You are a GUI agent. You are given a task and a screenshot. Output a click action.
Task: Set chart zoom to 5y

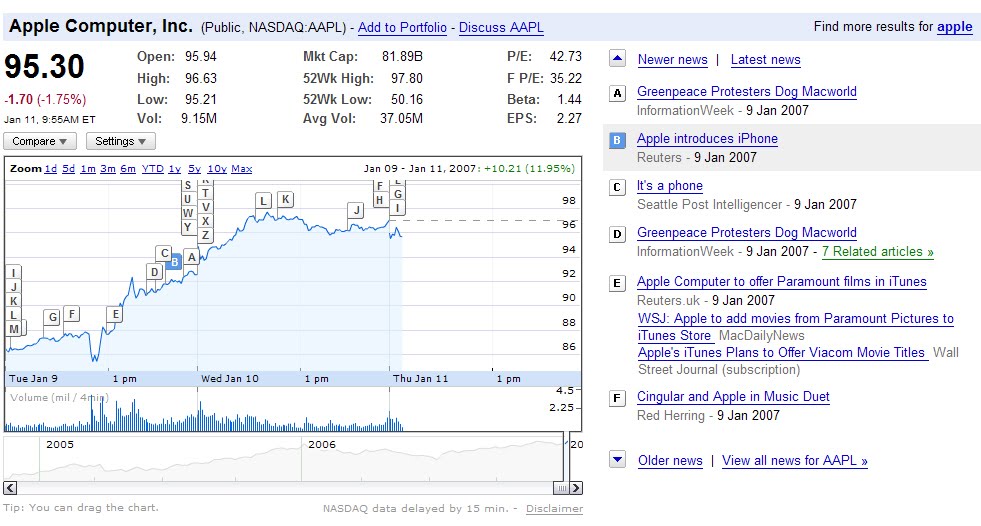point(195,169)
